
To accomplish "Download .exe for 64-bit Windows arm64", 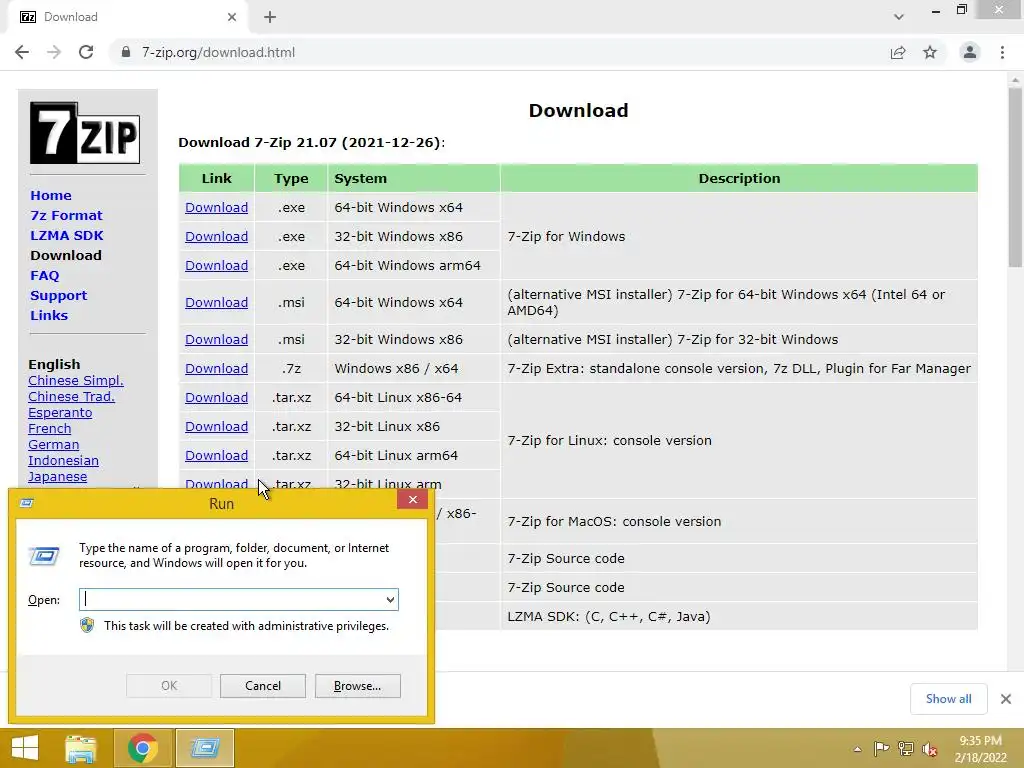I will coord(216,266).
